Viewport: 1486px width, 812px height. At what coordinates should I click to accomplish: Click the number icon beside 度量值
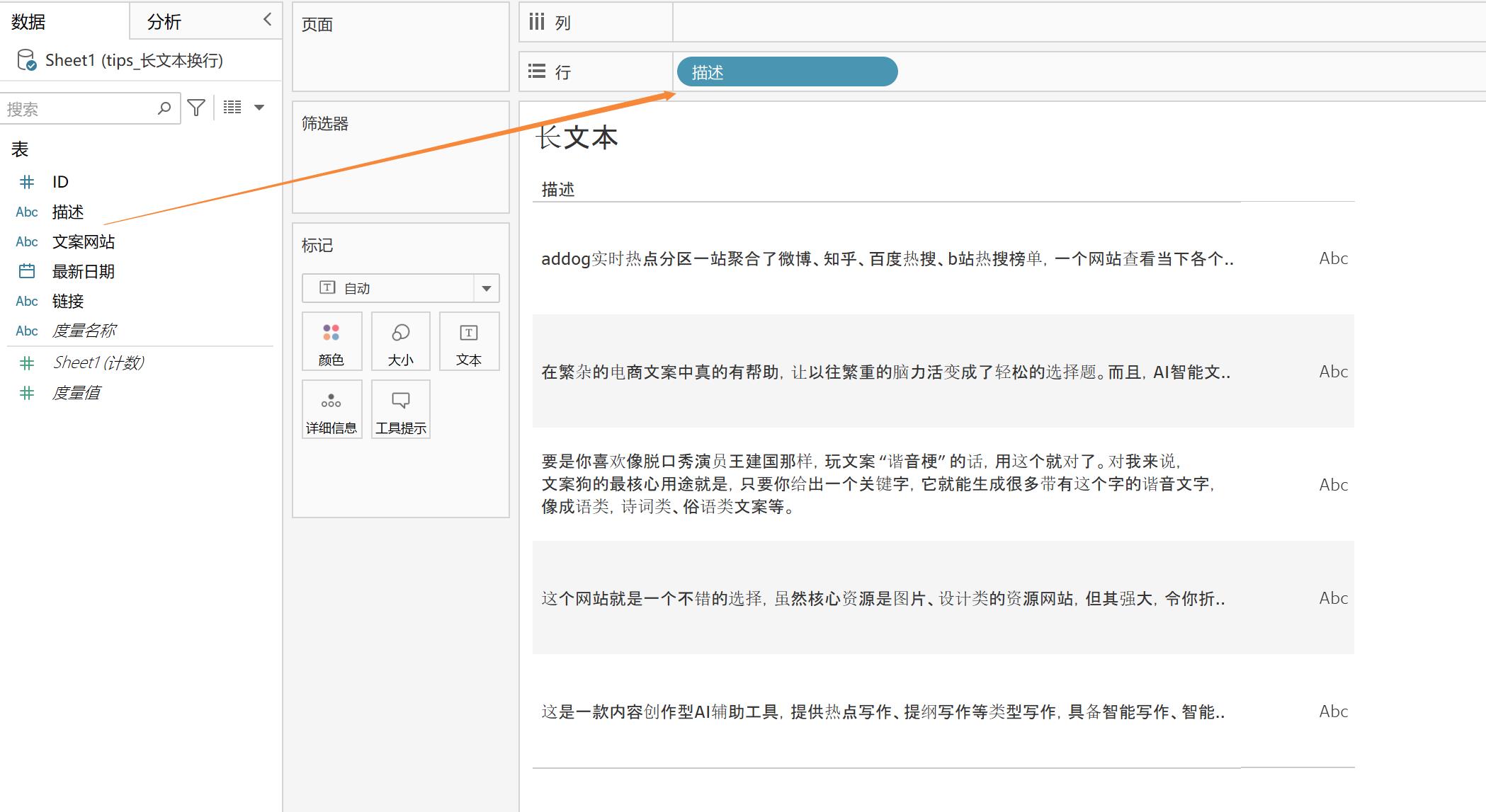pyautogui.click(x=27, y=393)
